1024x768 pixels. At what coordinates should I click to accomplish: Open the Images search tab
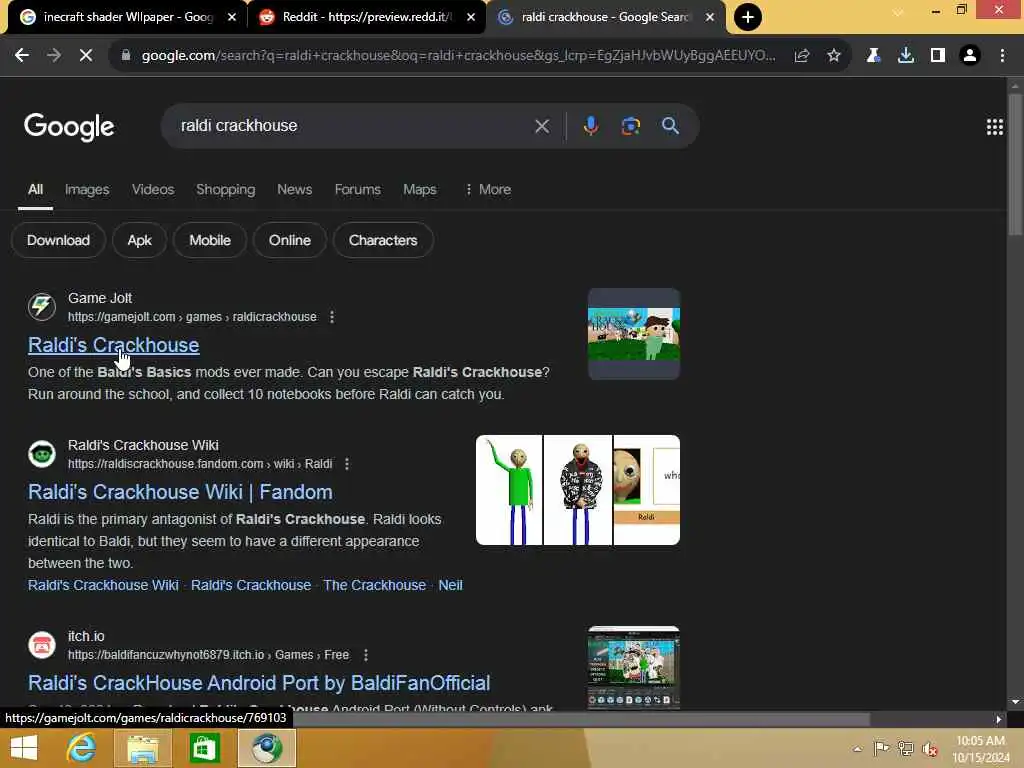coord(87,189)
